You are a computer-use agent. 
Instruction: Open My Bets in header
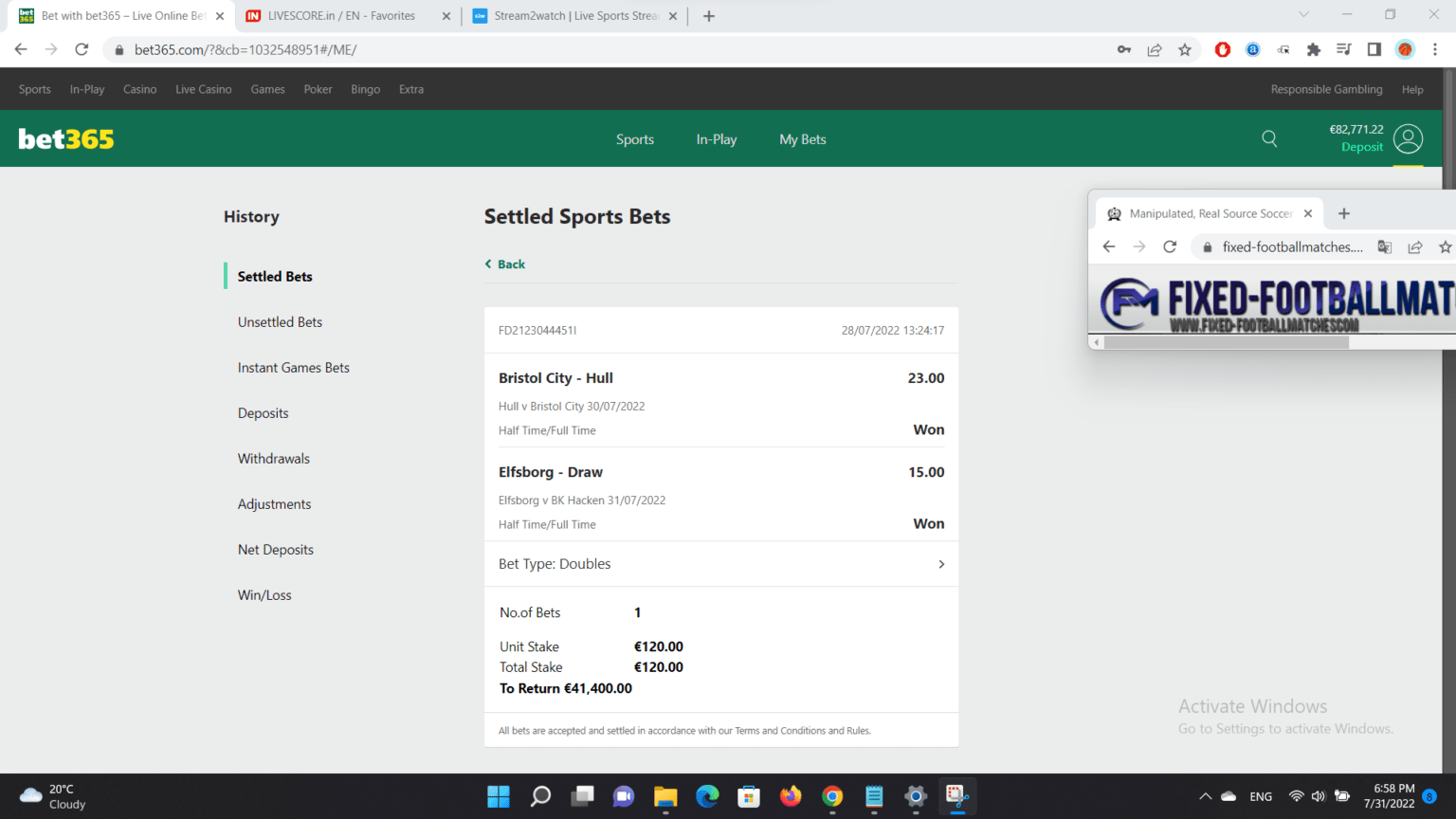point(803,139)
